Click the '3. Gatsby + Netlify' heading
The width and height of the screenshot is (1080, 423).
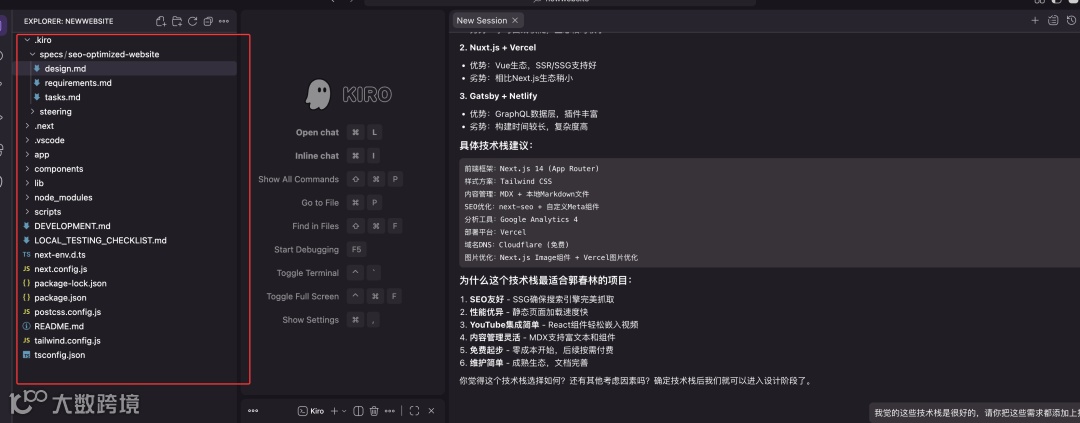(498, 96)
